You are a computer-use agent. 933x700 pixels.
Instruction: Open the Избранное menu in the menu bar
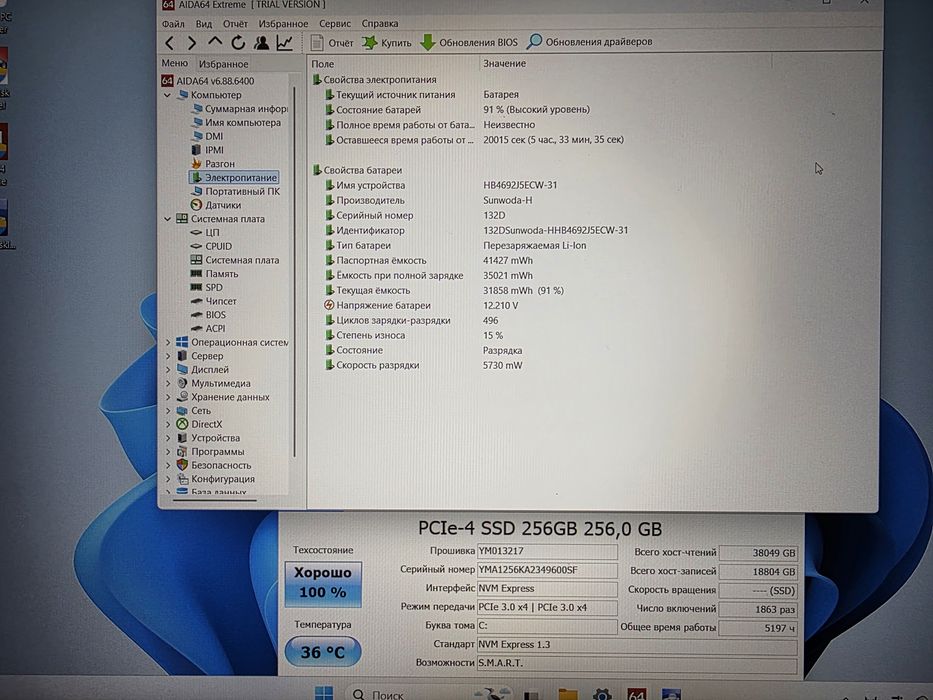[283, 24]
